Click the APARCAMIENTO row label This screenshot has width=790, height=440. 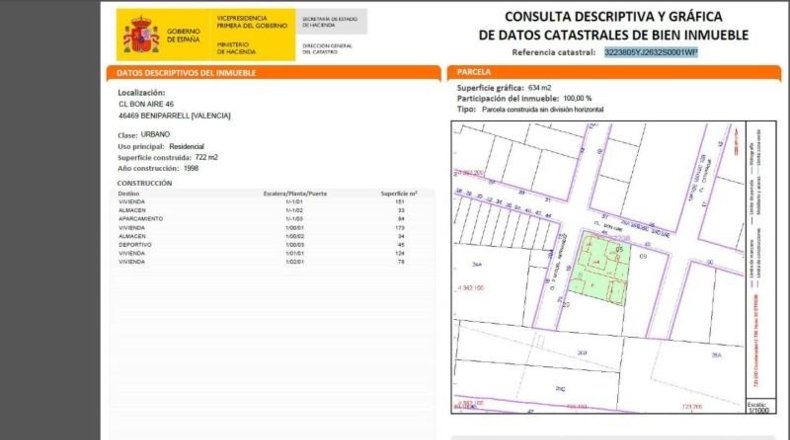pyautogui.click(x=141, y=219)
